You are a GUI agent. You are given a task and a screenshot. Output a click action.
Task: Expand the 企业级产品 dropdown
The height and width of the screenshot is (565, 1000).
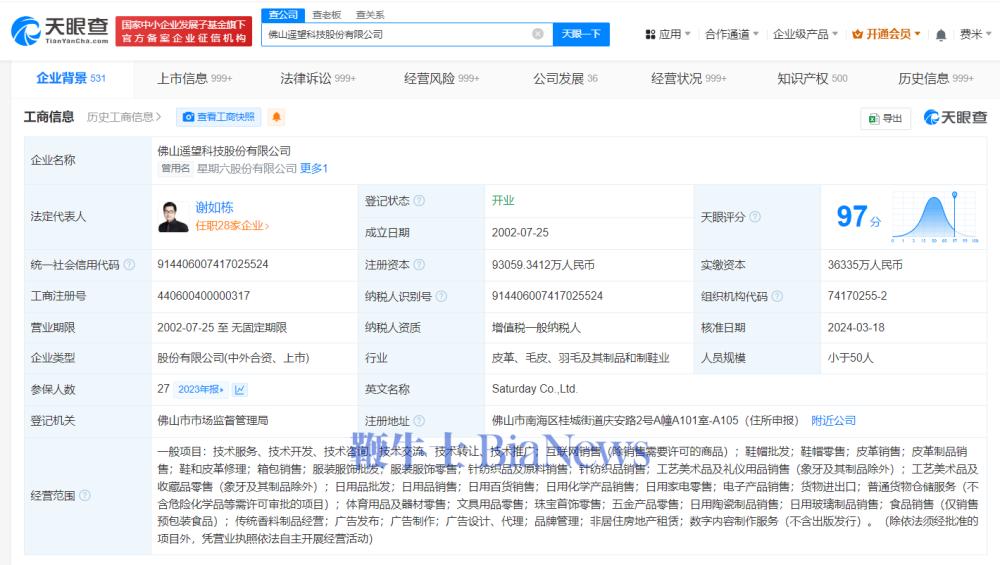tap(805, 34)
